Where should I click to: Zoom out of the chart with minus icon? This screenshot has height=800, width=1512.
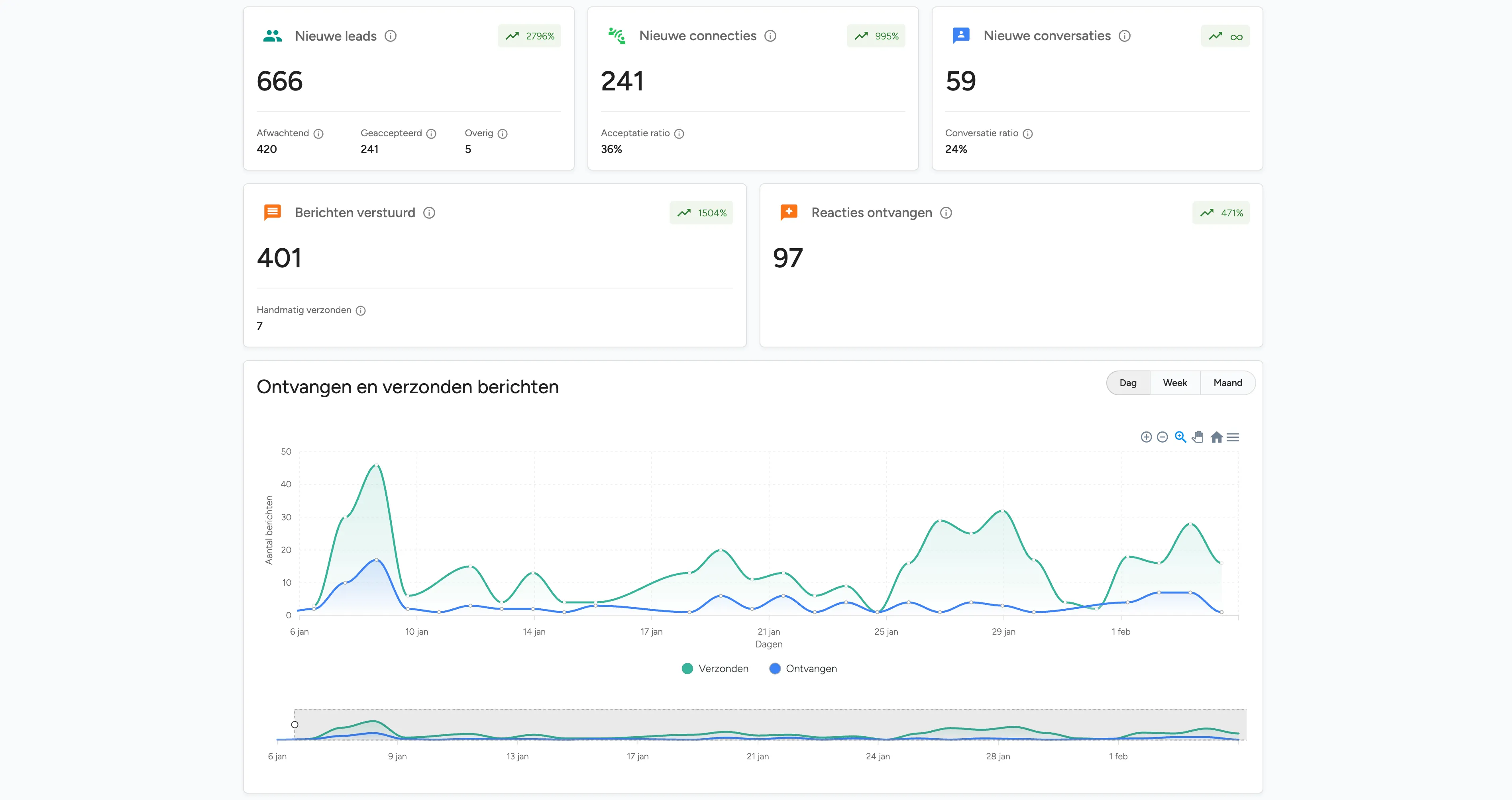1162,437
